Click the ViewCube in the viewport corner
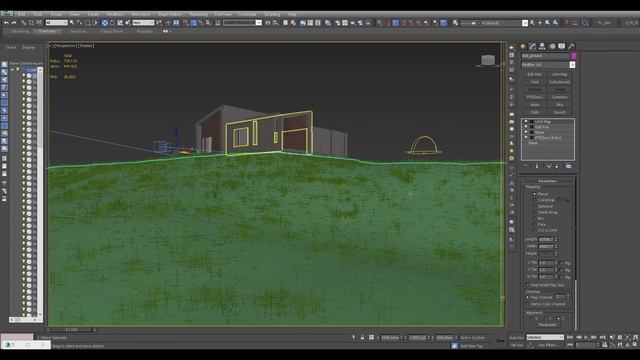The height and width of the screenshot is (360, 640). coord(488,60)
